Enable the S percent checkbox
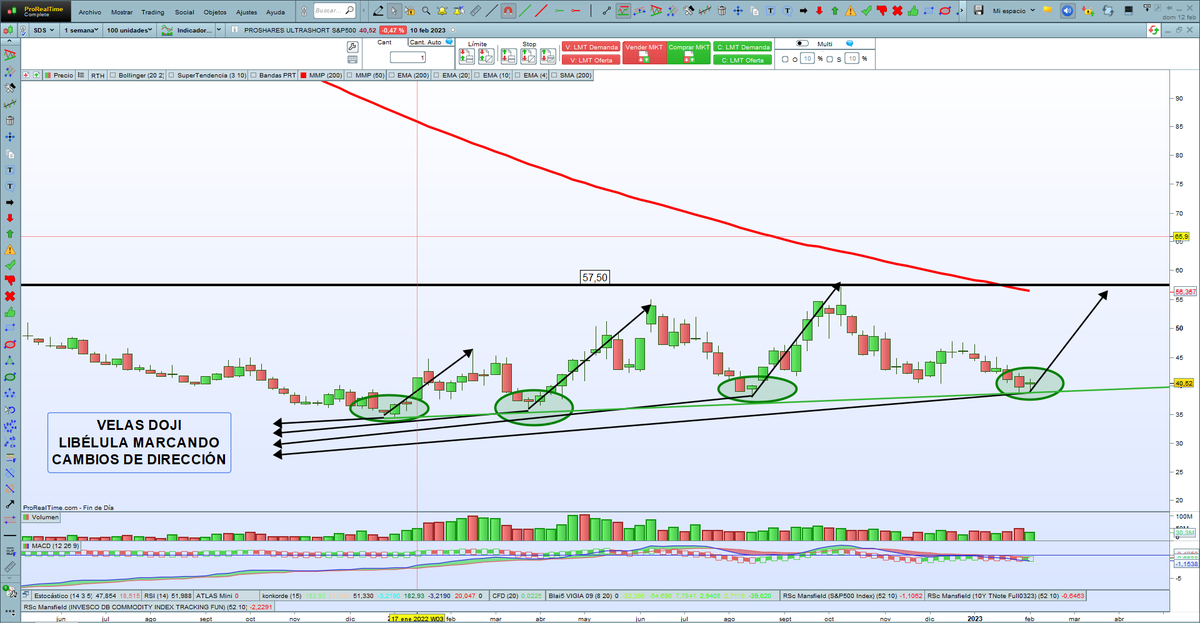This screenshot has height=623, width=1200. coord(829,59)
